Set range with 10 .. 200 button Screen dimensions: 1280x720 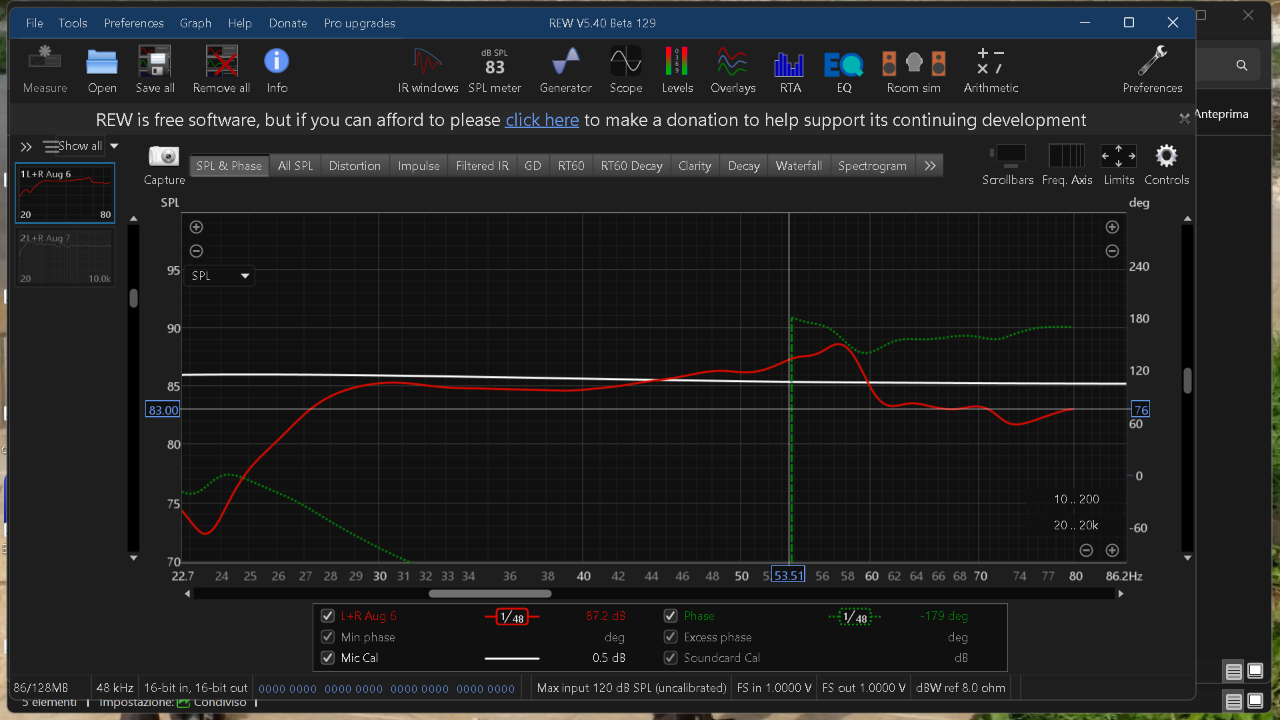tap(1076, 499)
